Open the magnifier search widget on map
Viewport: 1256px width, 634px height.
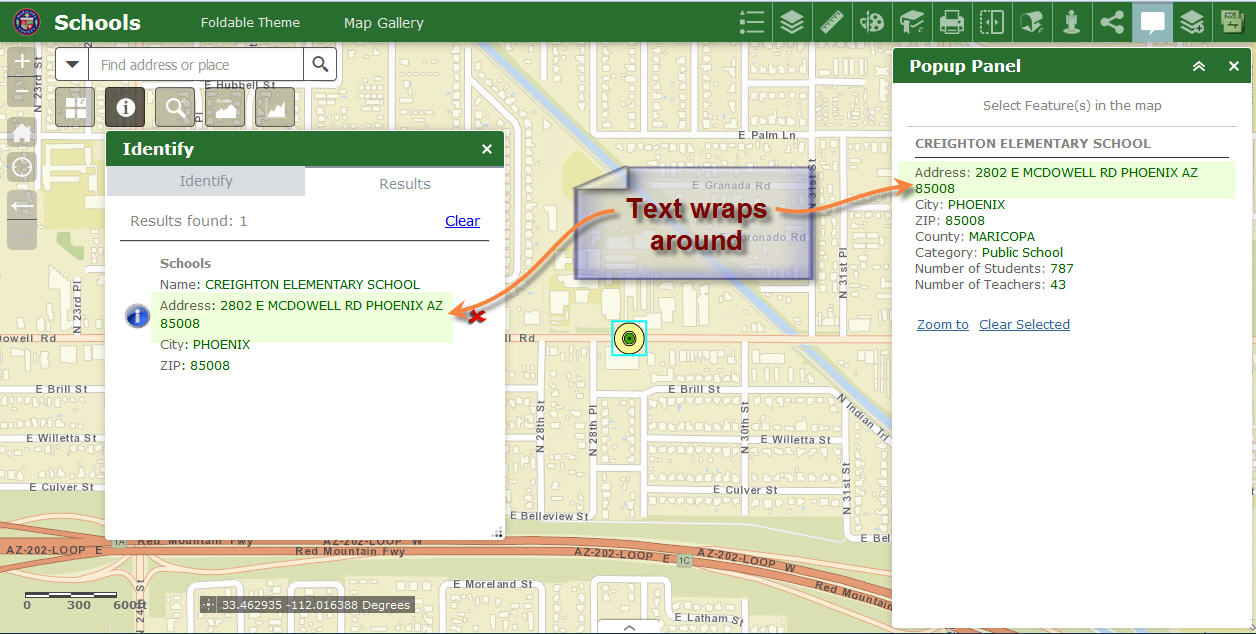[x=175, y=107]
